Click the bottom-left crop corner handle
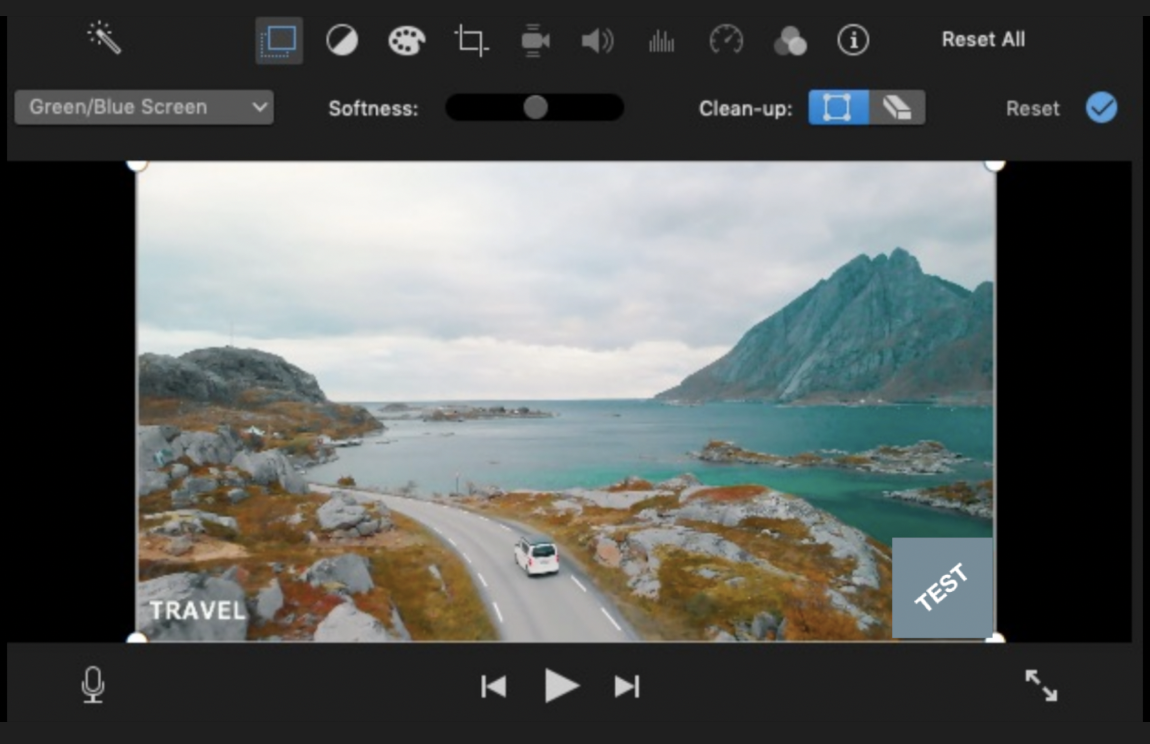This screenshot has height=744, width=1150. tap(137, 638)
